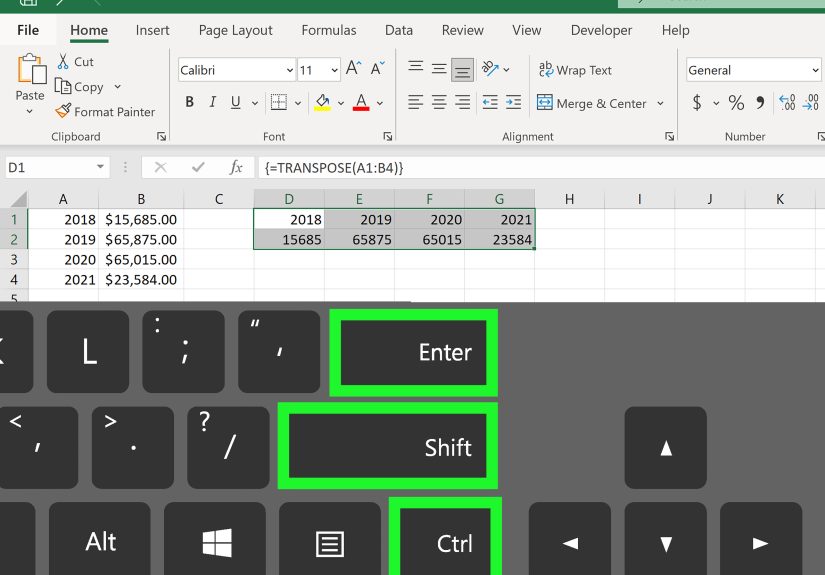Image resolution: width=825 pixels, height=575 pixels.
Task: Align text left
Action: (x=416, y=102)
